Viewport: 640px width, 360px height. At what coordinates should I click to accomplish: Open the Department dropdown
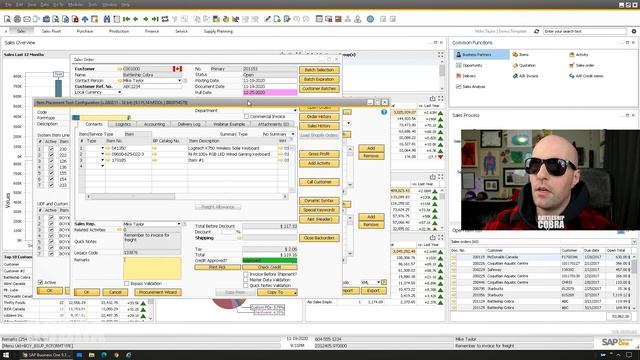(x=295, y=111)
